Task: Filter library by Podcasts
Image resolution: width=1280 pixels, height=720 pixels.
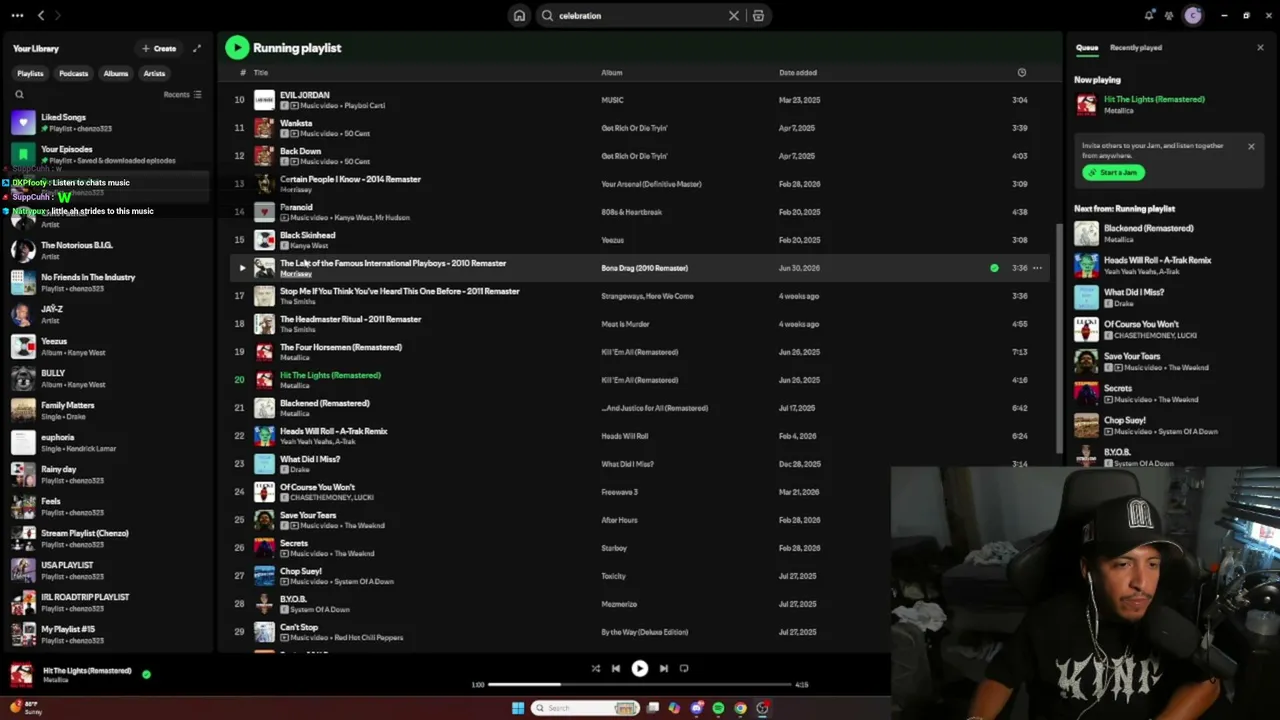Action: [x=73, y=73]
